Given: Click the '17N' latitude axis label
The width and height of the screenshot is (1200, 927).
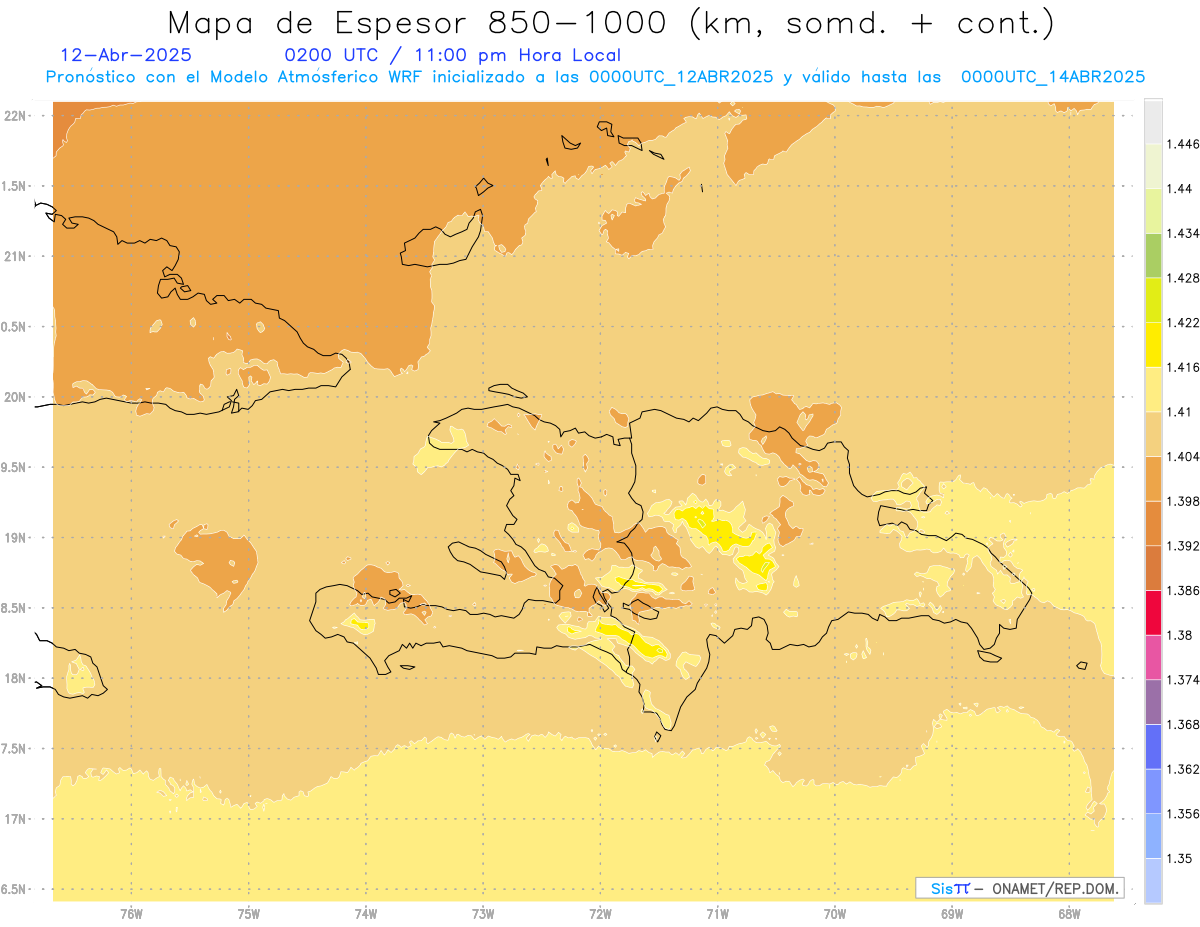Looking at the screenshot, I should pyautogui.click(x=16, y=819).
